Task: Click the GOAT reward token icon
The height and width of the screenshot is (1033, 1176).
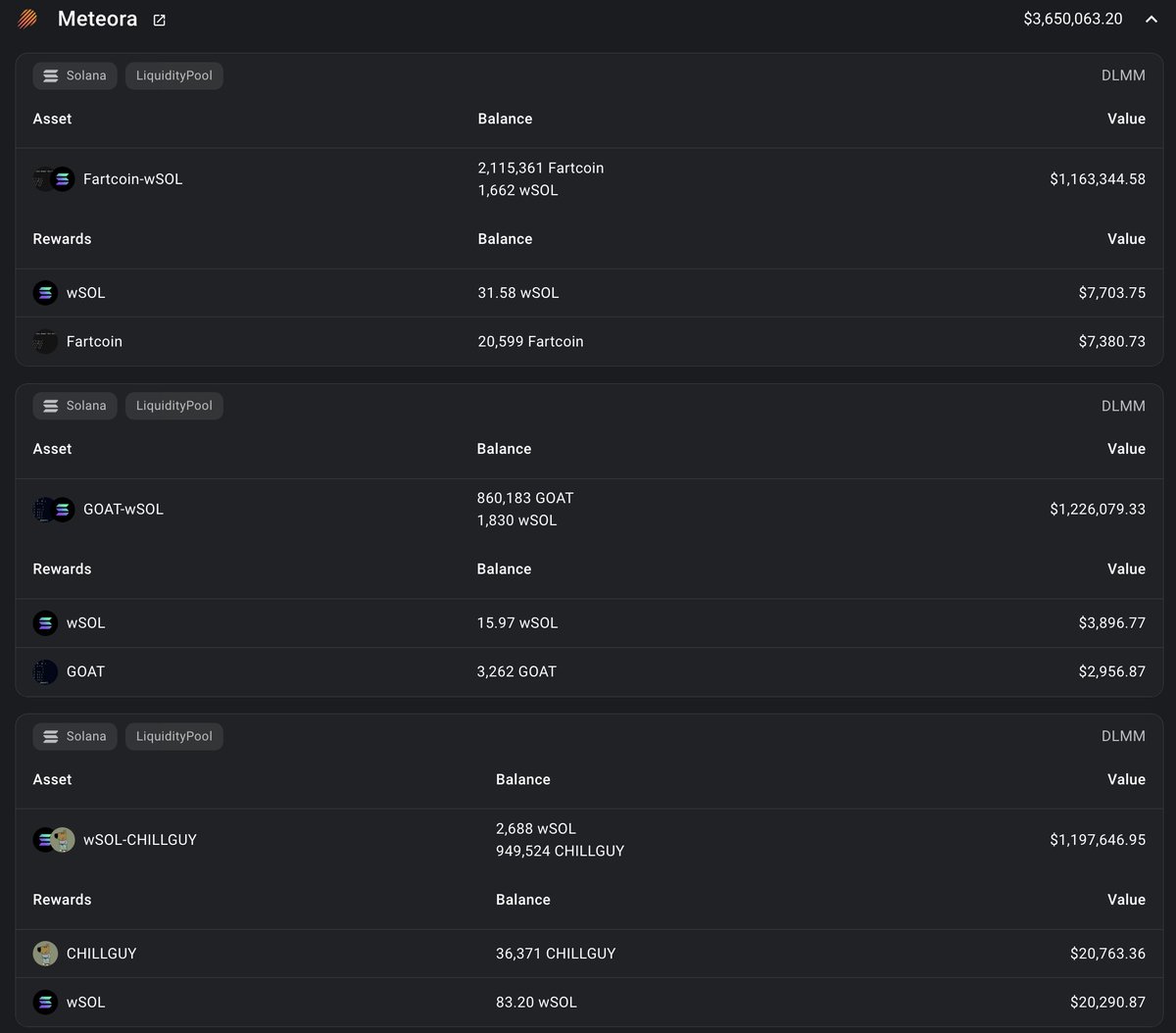Action: pyautogui.click(x=45, y=672)
